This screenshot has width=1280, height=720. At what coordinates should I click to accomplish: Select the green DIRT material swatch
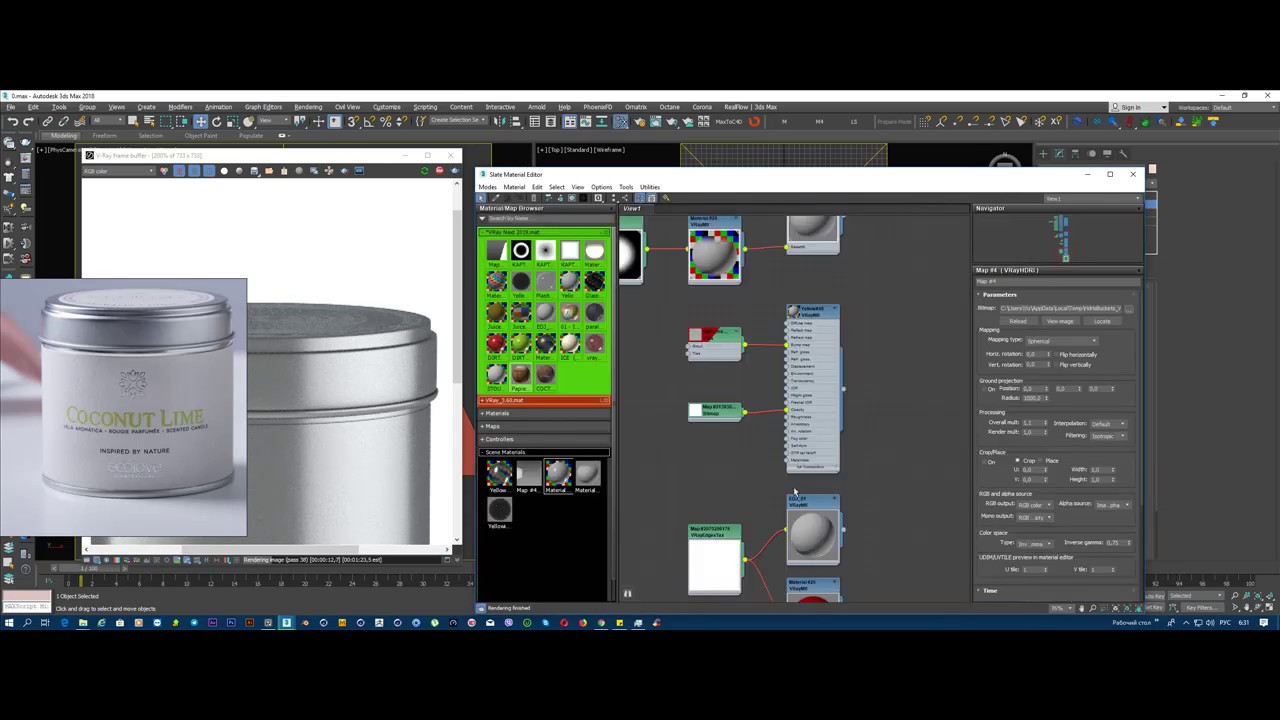(520, 345)
